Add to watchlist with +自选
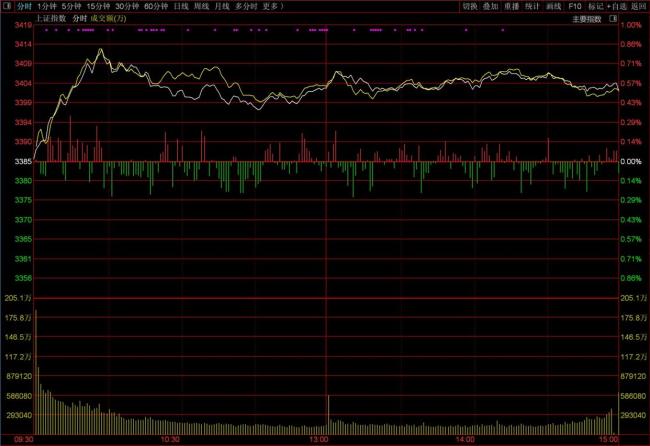The width and height of the screenshot is (650, 446). (617, 6)
